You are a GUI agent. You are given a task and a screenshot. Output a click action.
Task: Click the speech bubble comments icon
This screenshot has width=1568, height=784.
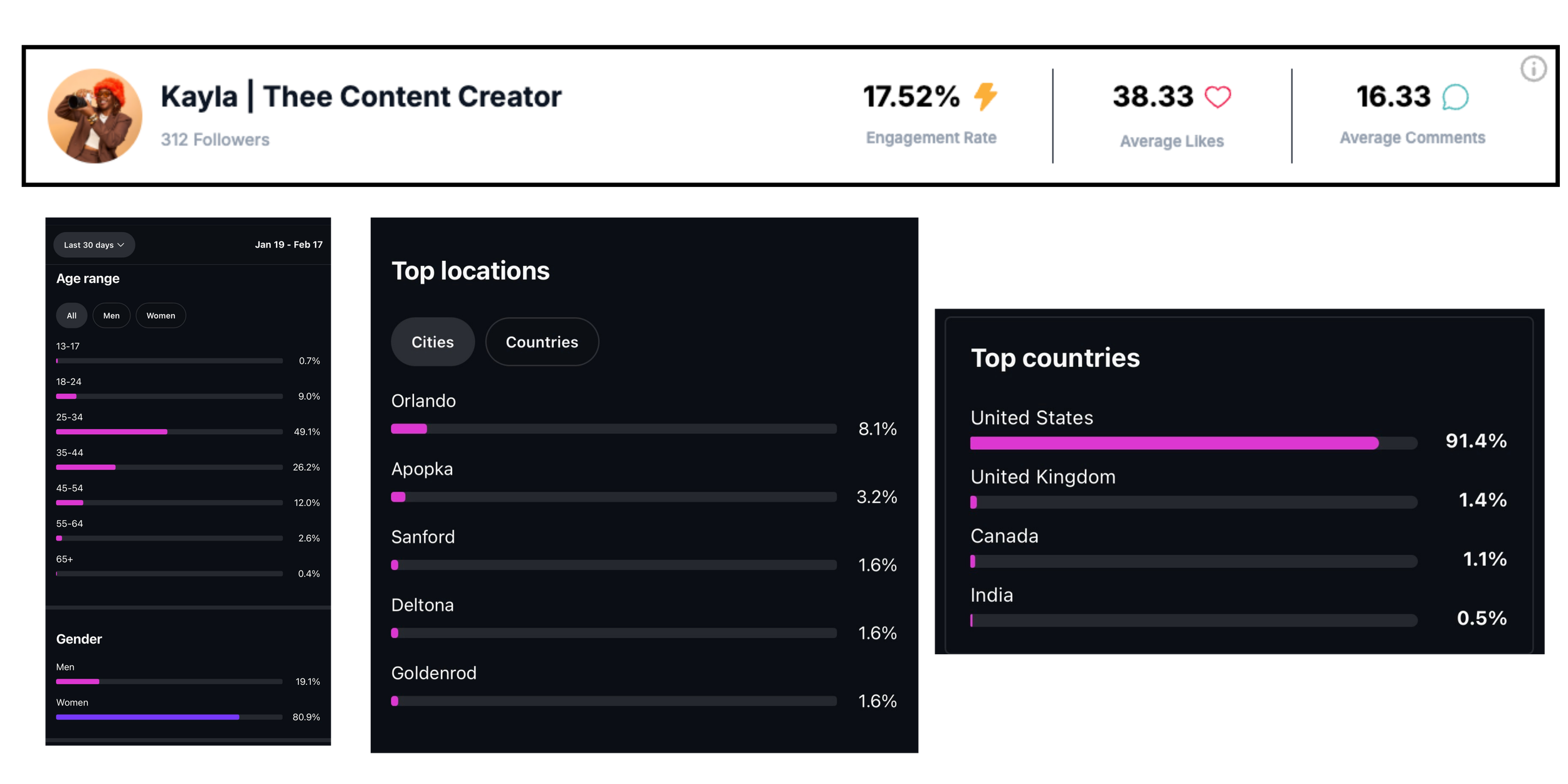[x=1455, y=97]
